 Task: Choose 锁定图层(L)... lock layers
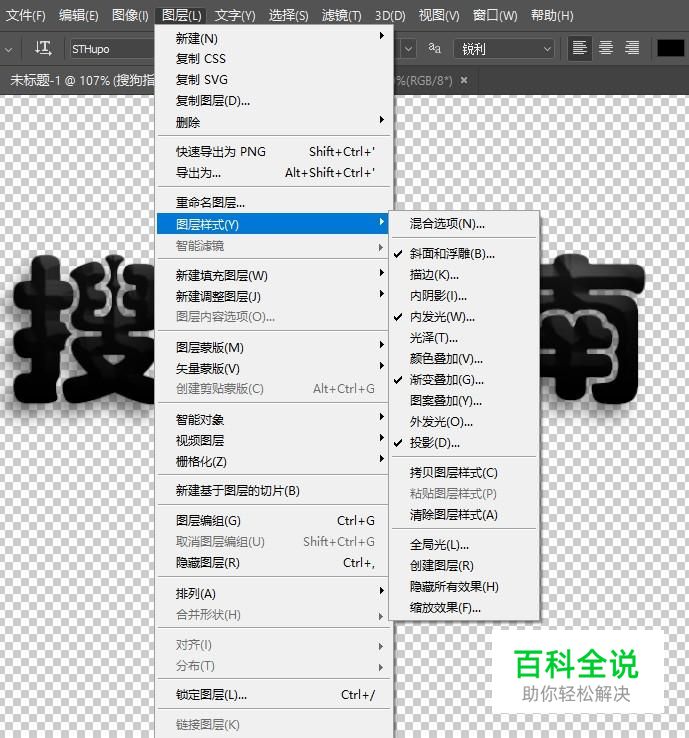coord(273,695)
